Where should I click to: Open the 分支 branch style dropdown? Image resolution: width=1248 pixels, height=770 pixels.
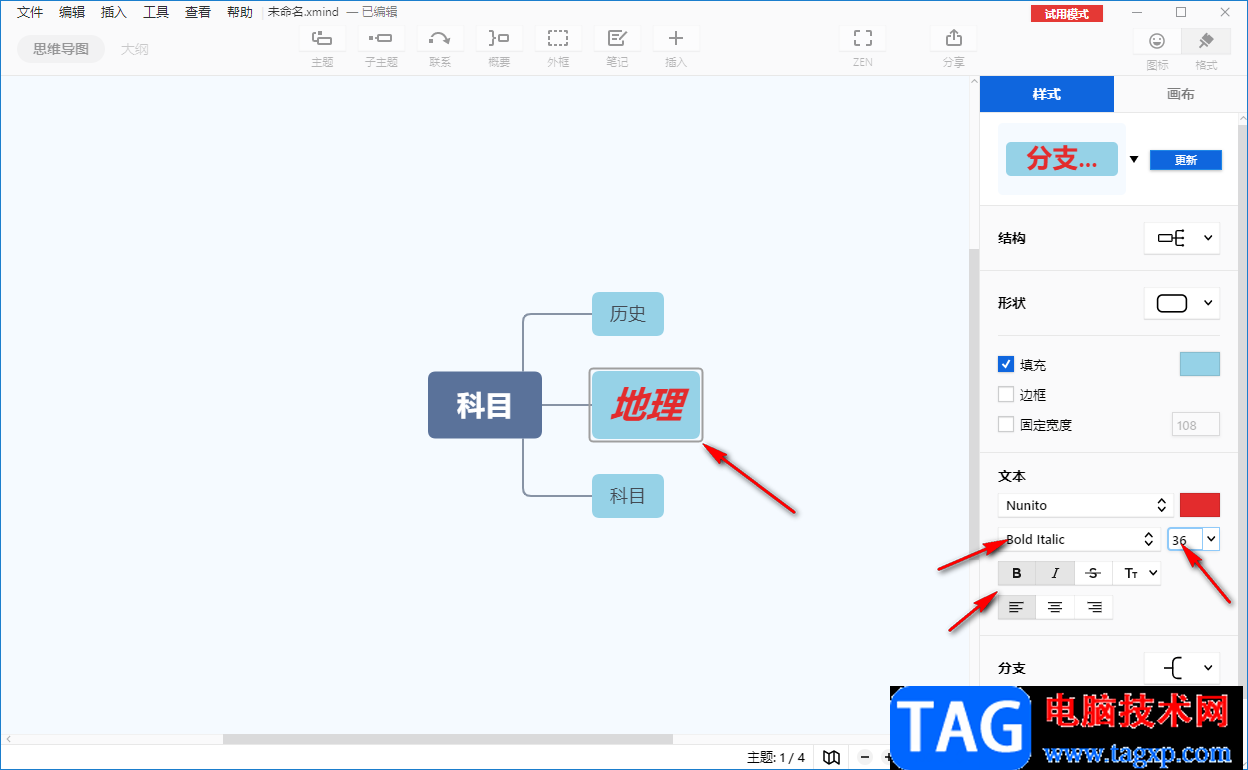(1182, 668)
